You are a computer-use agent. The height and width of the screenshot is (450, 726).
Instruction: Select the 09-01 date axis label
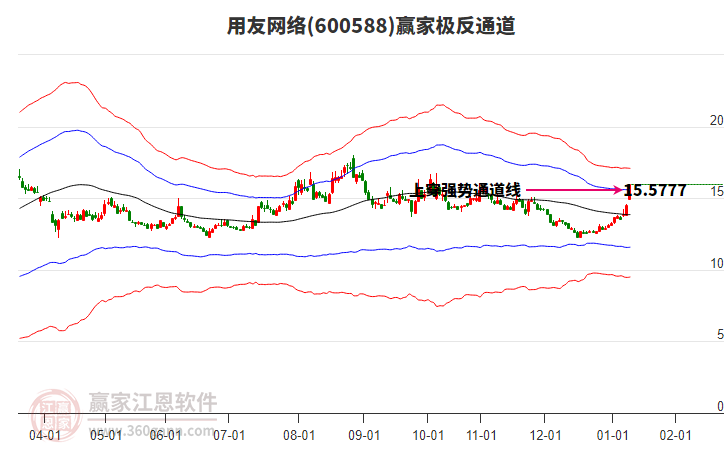(x=364, y=435)
